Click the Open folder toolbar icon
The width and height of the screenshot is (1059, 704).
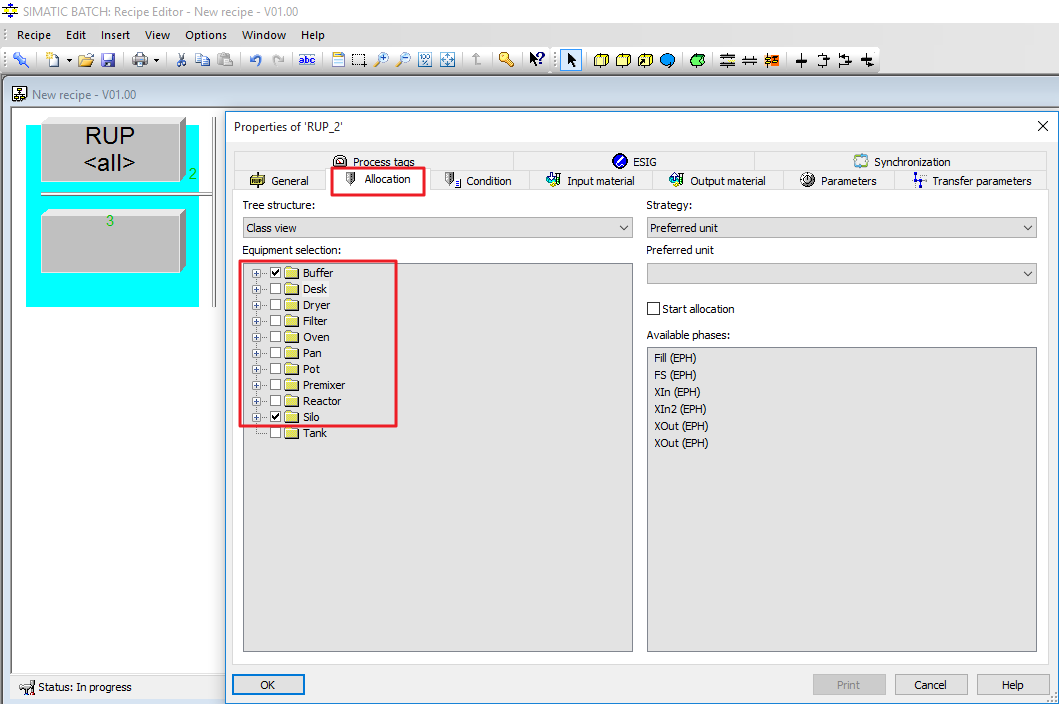tap(86, 60)
